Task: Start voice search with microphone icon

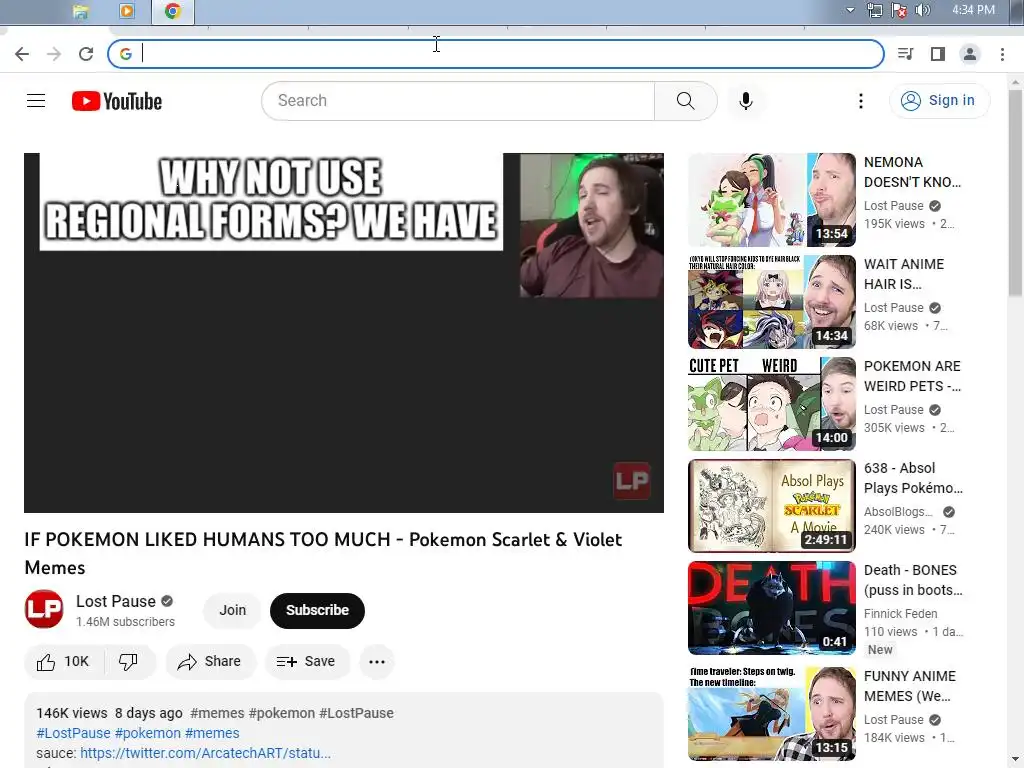Action: pos(746,101)
